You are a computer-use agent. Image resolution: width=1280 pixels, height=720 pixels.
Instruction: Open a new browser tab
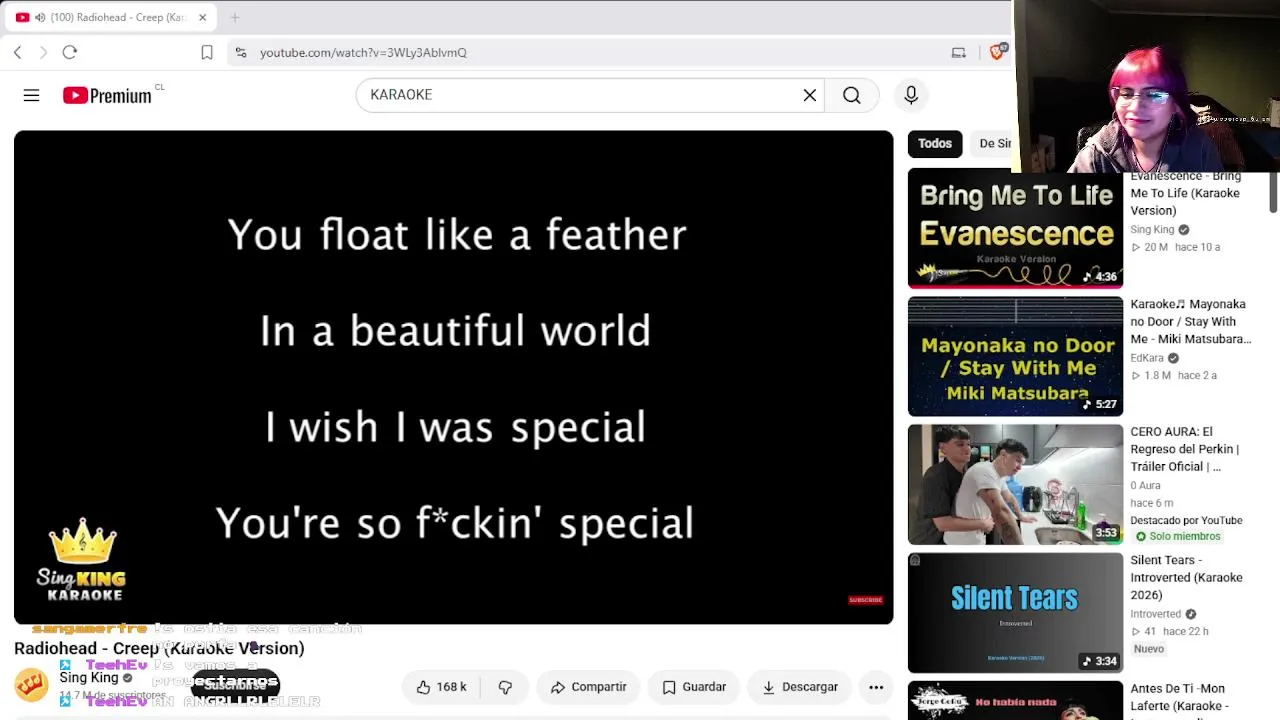tap(235, 17)
